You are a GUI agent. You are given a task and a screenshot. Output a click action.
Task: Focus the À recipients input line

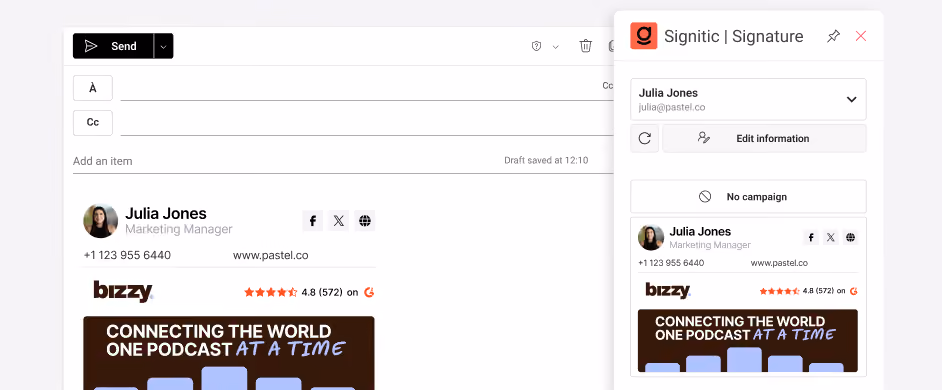pos(366,89)
